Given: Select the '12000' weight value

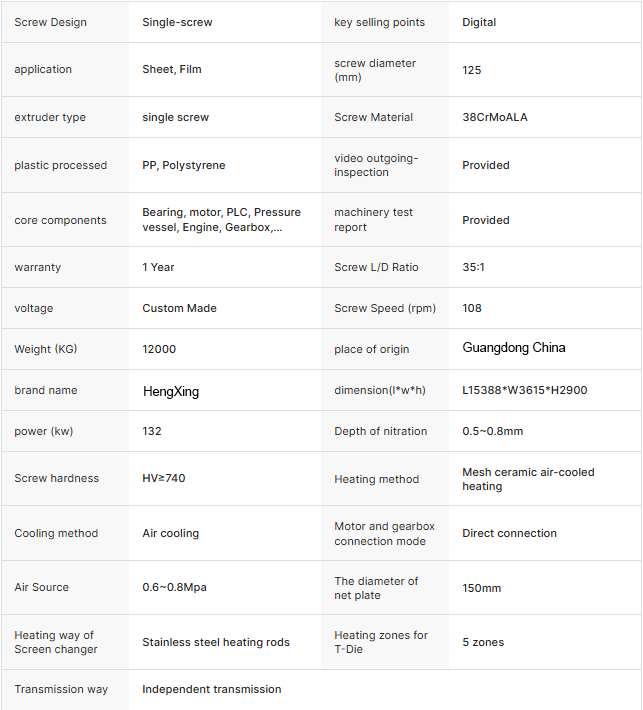Looking at the screenshot, I should (159, 349).
